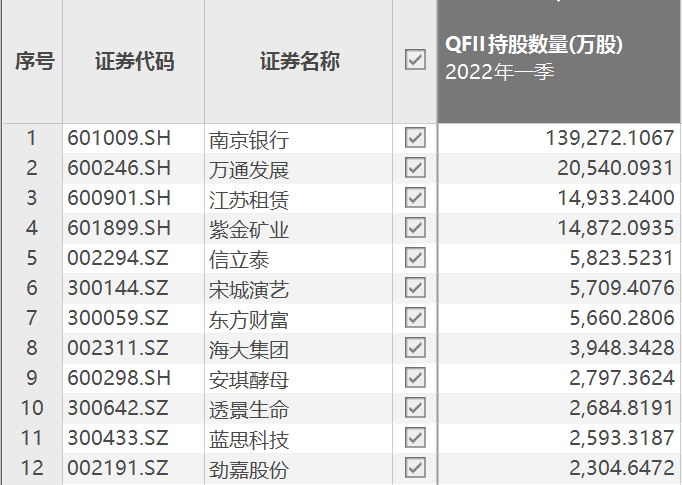Image resolution: width=682 pixels, height=485 pixels.
Task: Select holding value 14,933.2400
Action: [616, 198]
